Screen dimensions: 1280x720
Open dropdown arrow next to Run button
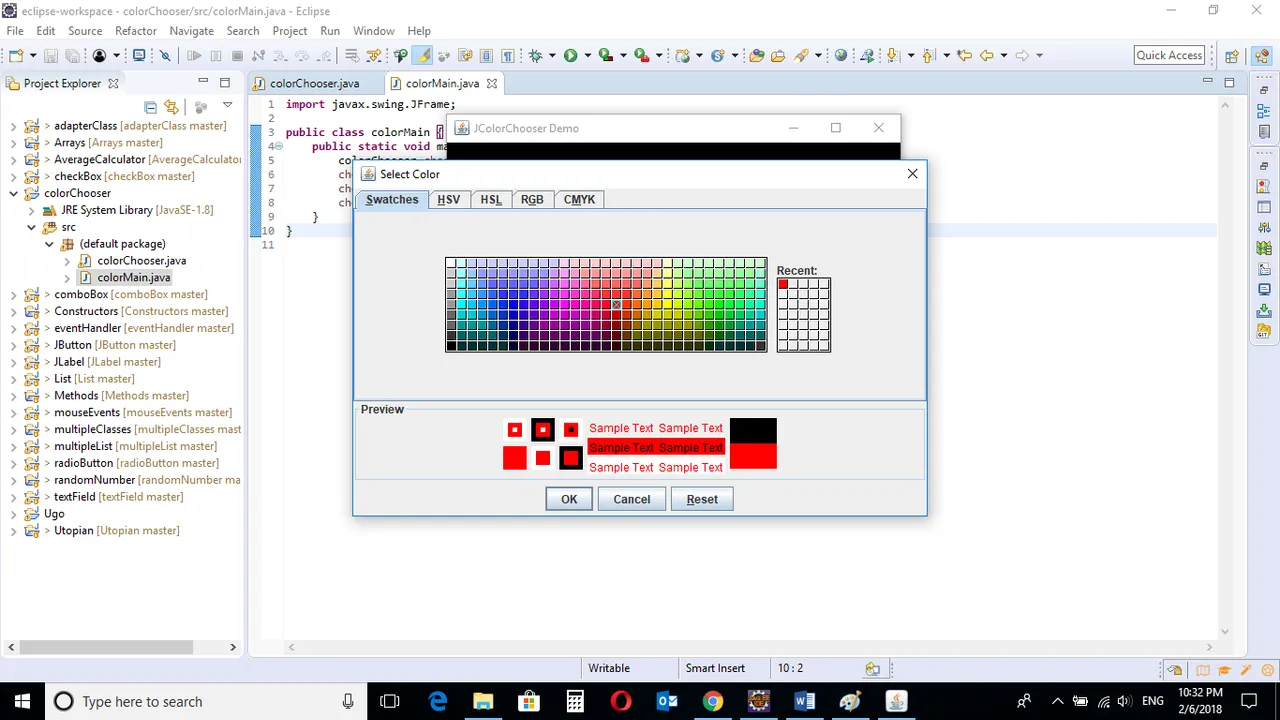pos(588,56)
